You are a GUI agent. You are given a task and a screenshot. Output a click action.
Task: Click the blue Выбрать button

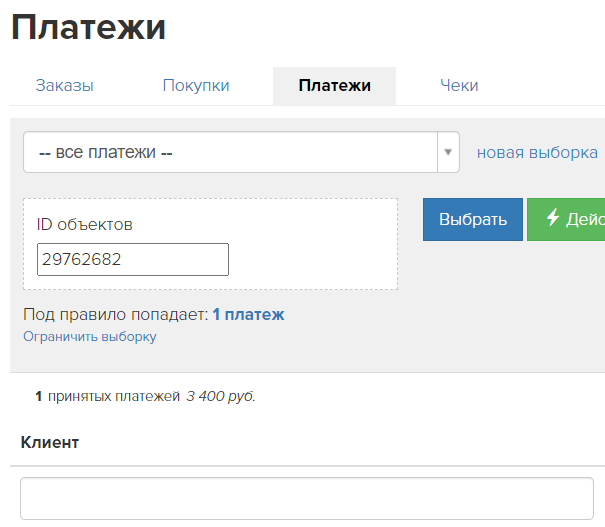pos(473,220)
